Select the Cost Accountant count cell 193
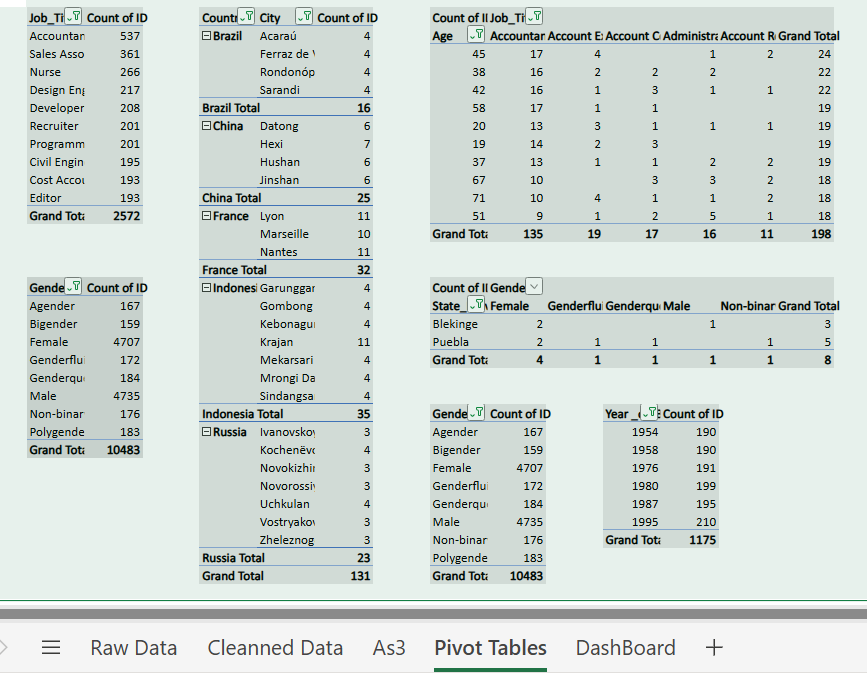 pos(114,180)
